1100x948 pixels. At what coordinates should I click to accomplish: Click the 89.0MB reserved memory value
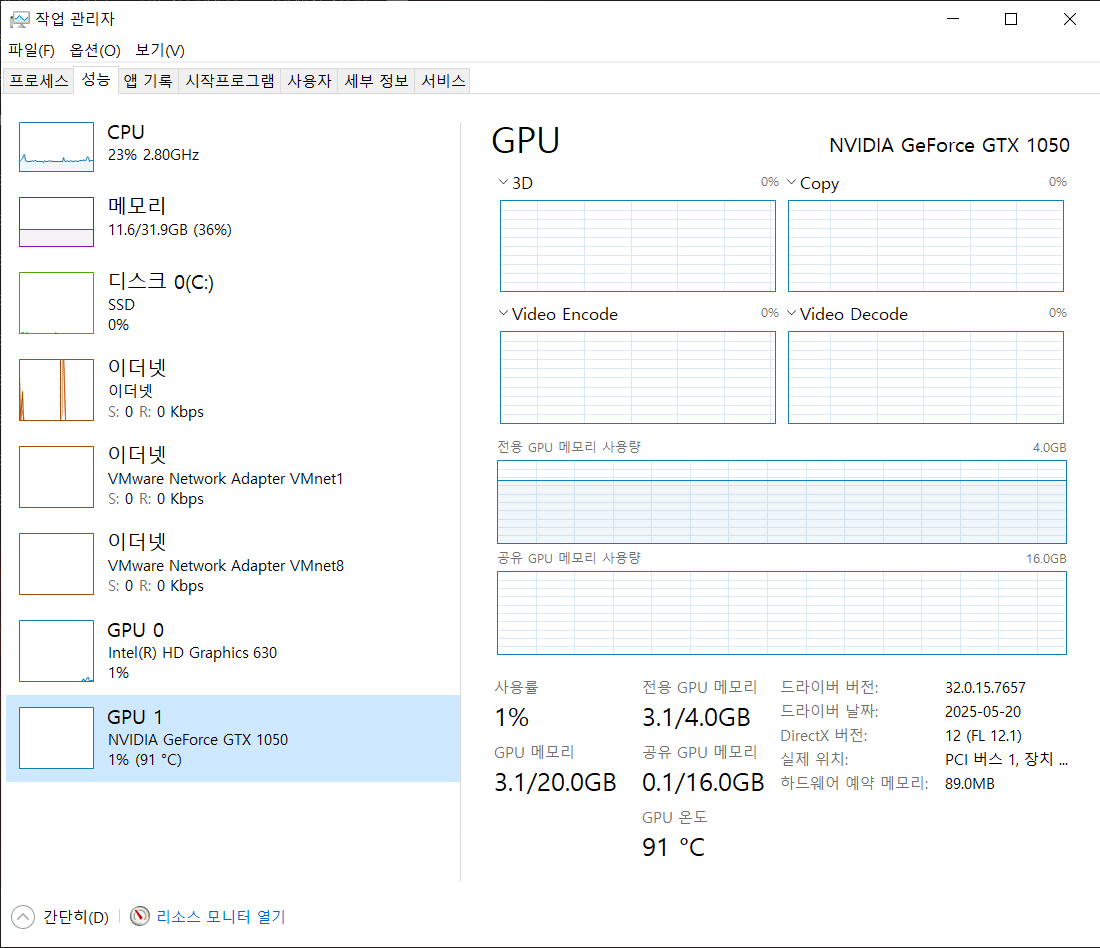coord(970,784)
